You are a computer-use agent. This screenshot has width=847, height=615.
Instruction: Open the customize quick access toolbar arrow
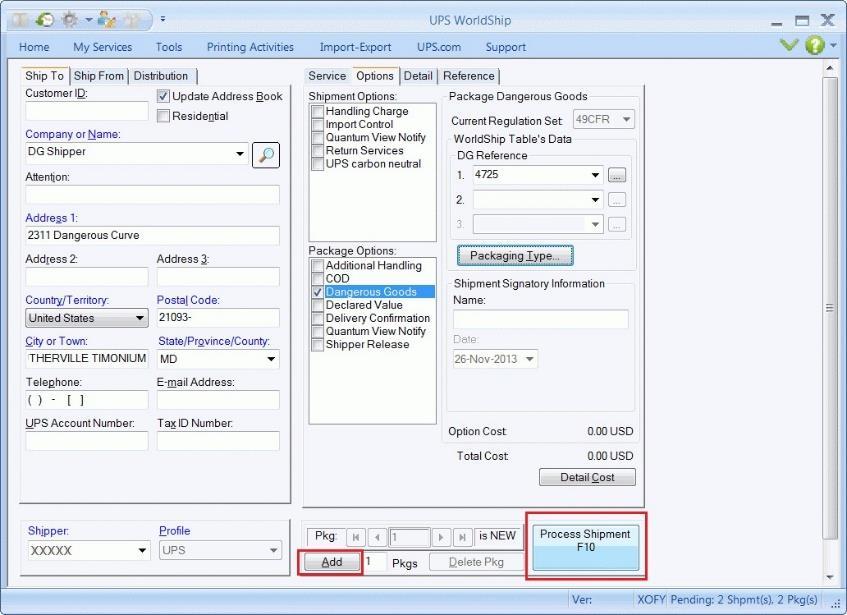tap(163, 19)
